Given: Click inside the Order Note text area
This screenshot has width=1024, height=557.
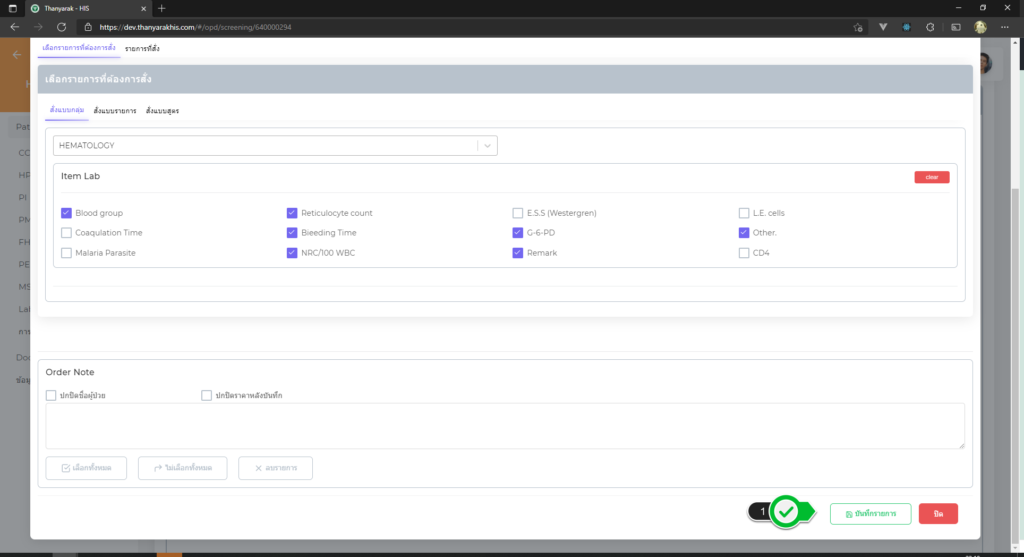Looking at the screenshot, I should click(x=505, y=426).
